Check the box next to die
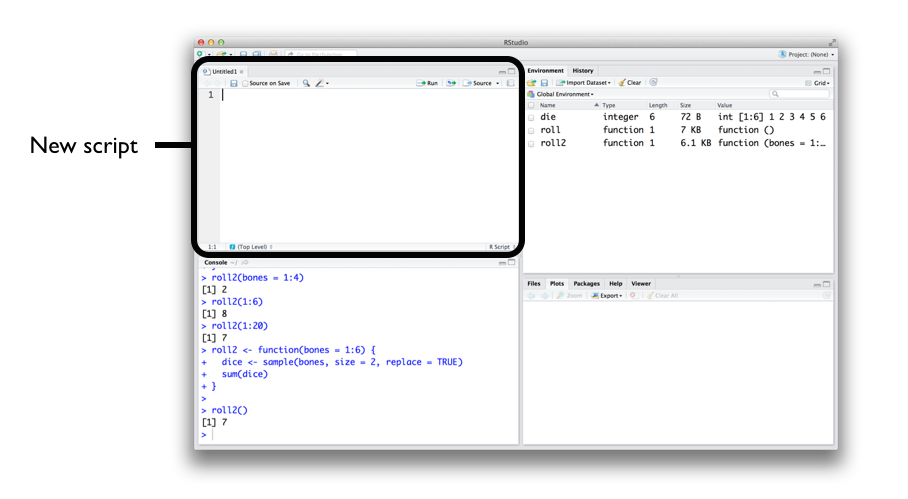 tap(532, 117)
